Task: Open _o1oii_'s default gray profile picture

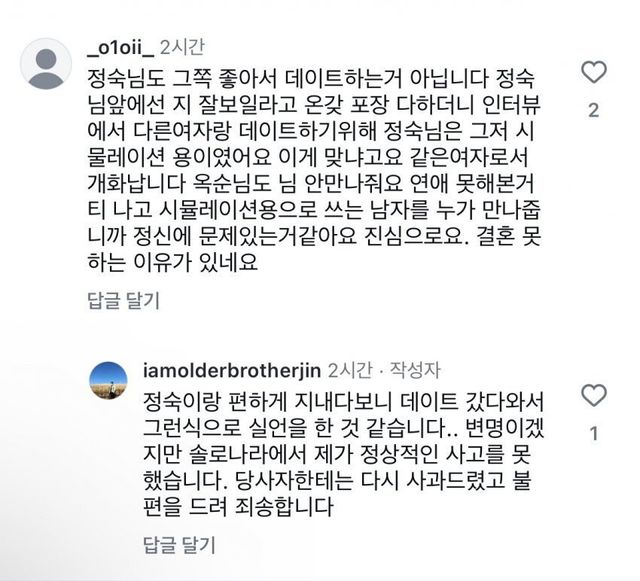Action: [46, 64]
